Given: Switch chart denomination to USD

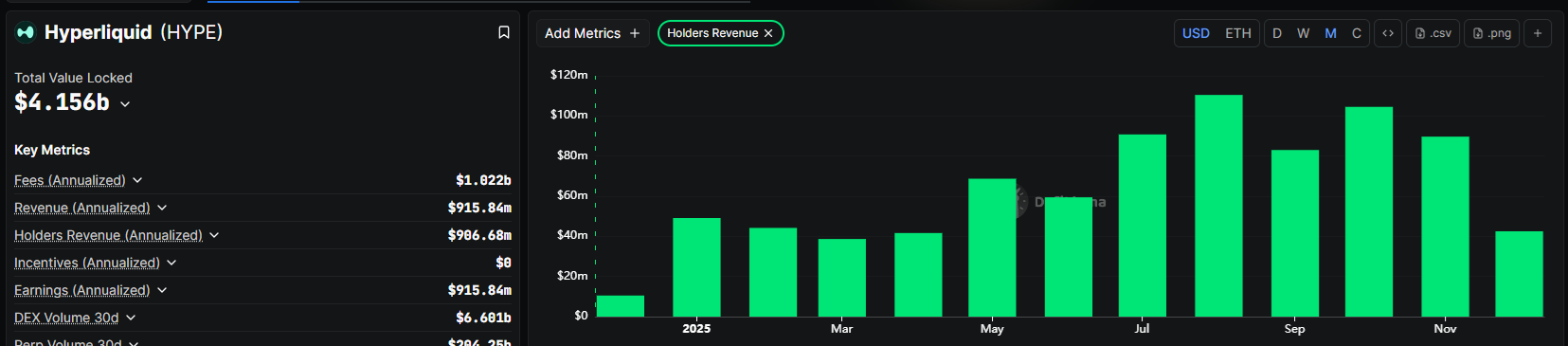Looking at the screenshot, I should pos(1196,33).
